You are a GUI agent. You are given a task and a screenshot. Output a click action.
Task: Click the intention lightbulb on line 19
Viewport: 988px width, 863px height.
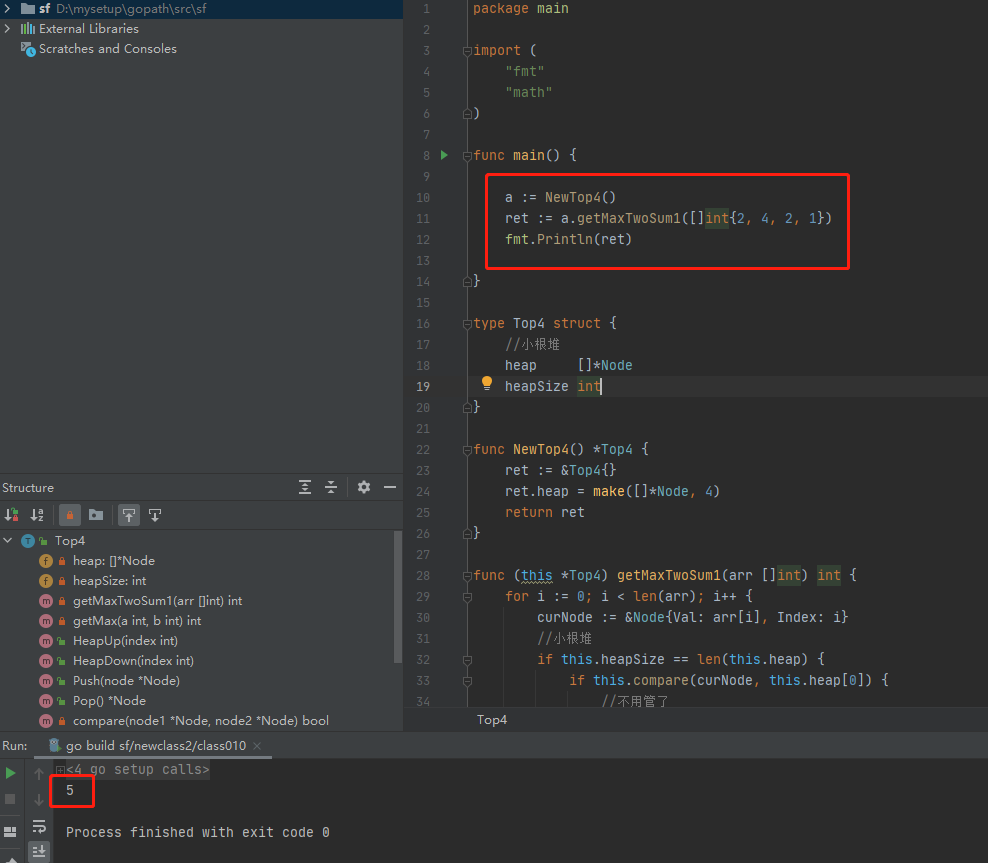point(487,383)
